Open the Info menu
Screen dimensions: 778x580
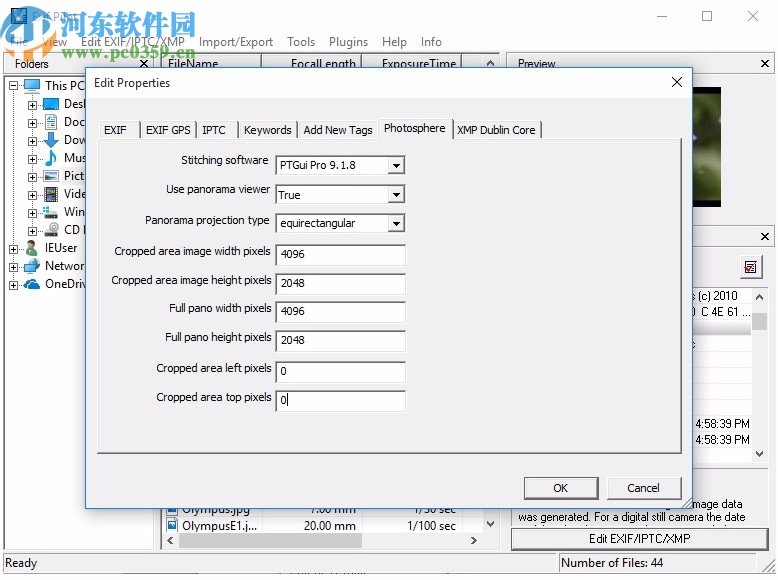[431, 42]
